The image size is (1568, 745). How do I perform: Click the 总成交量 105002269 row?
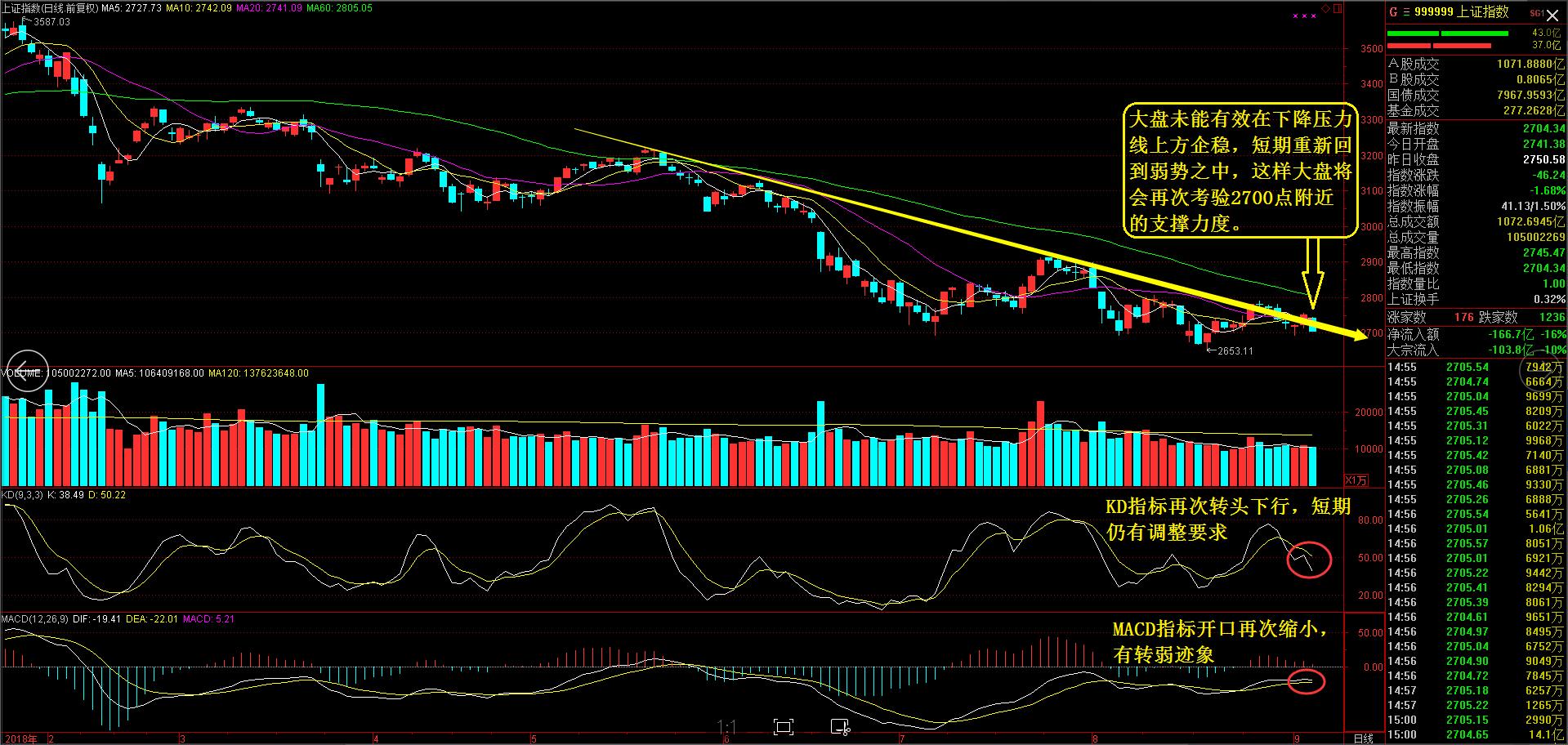(x=1476, y=237)
